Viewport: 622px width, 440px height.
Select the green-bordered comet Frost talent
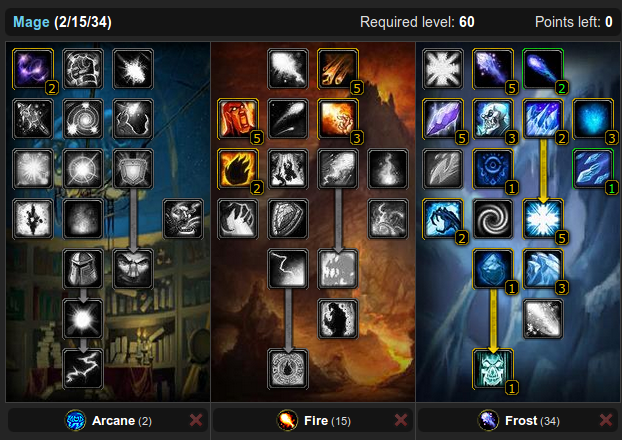543,69
